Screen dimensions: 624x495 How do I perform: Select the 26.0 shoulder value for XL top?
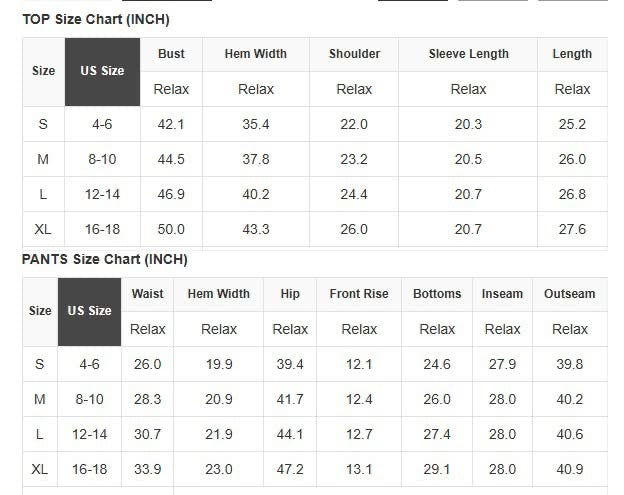pos(354,230)
